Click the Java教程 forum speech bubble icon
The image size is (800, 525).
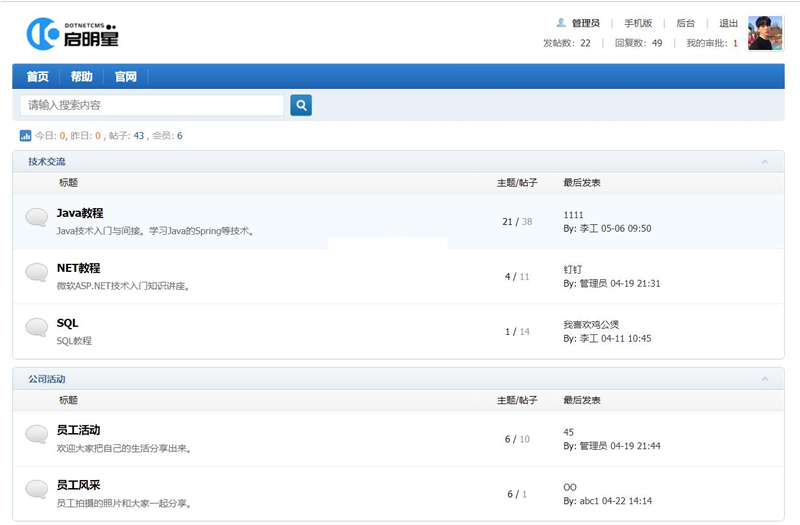[37, 217]
